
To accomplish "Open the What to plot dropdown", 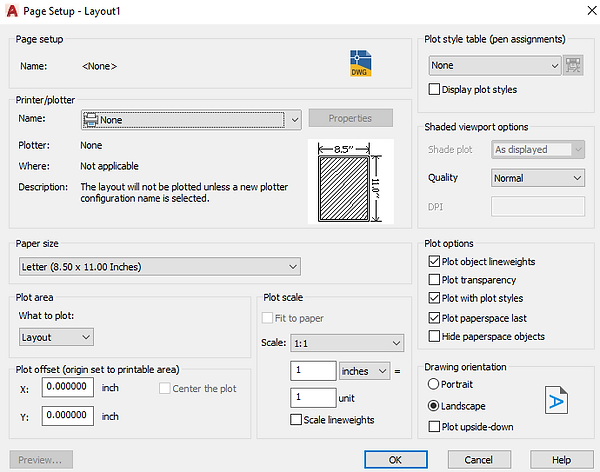I will (x=56, y=337).
